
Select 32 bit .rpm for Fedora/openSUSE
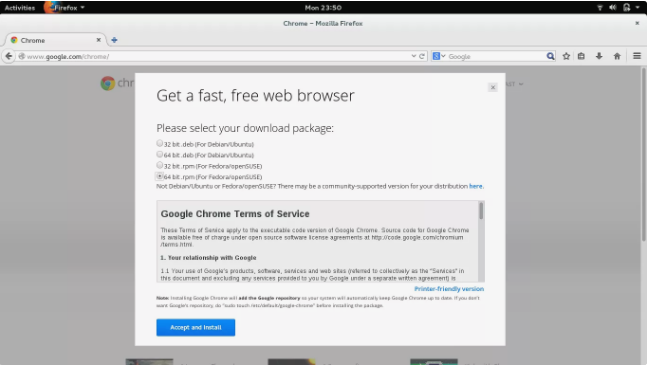[159, 165]
